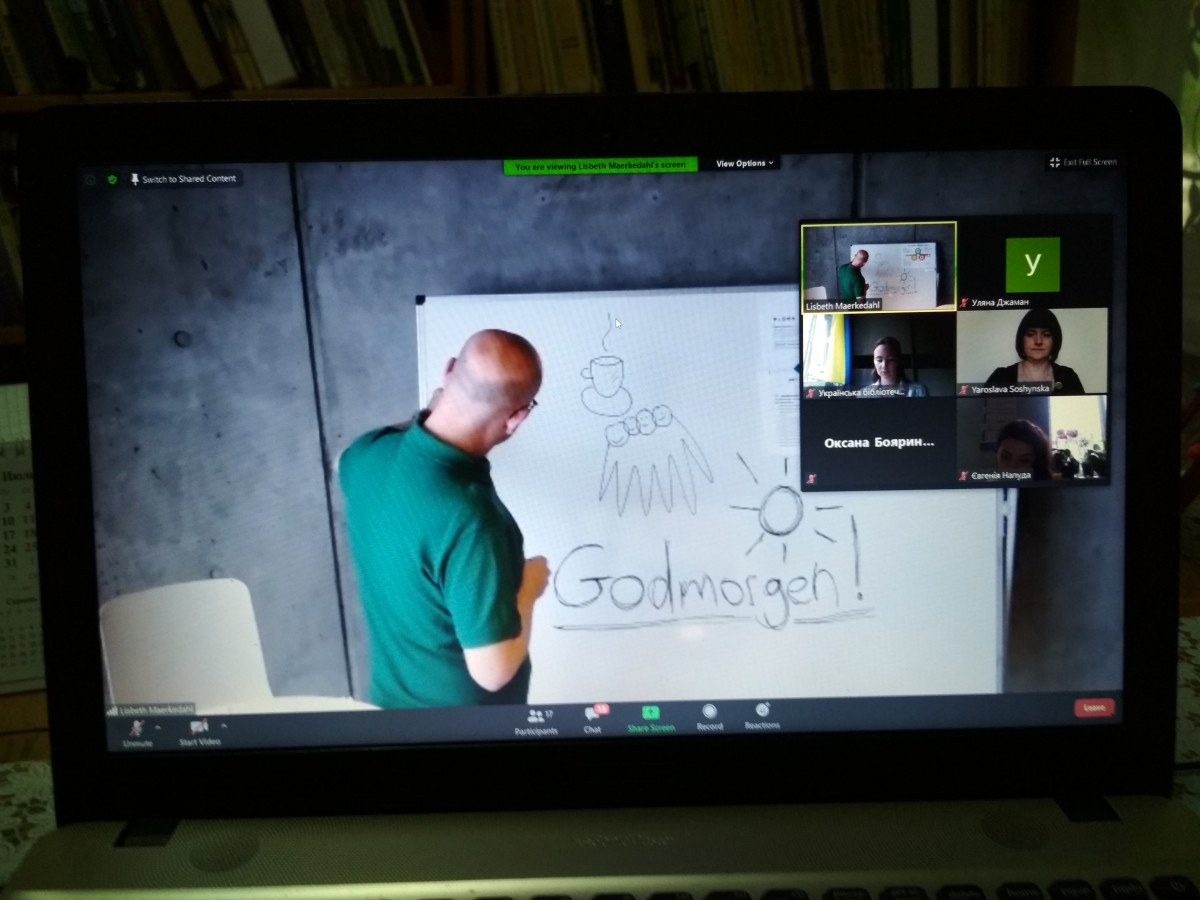Click the green 'У' avatar tile

pos(1032,264)
